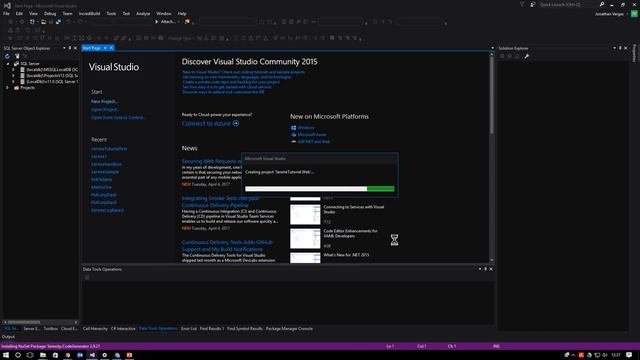This screenshot has width=640, height=360.
Task: Click the New Project toolbar icon
Action: (32, 22)
